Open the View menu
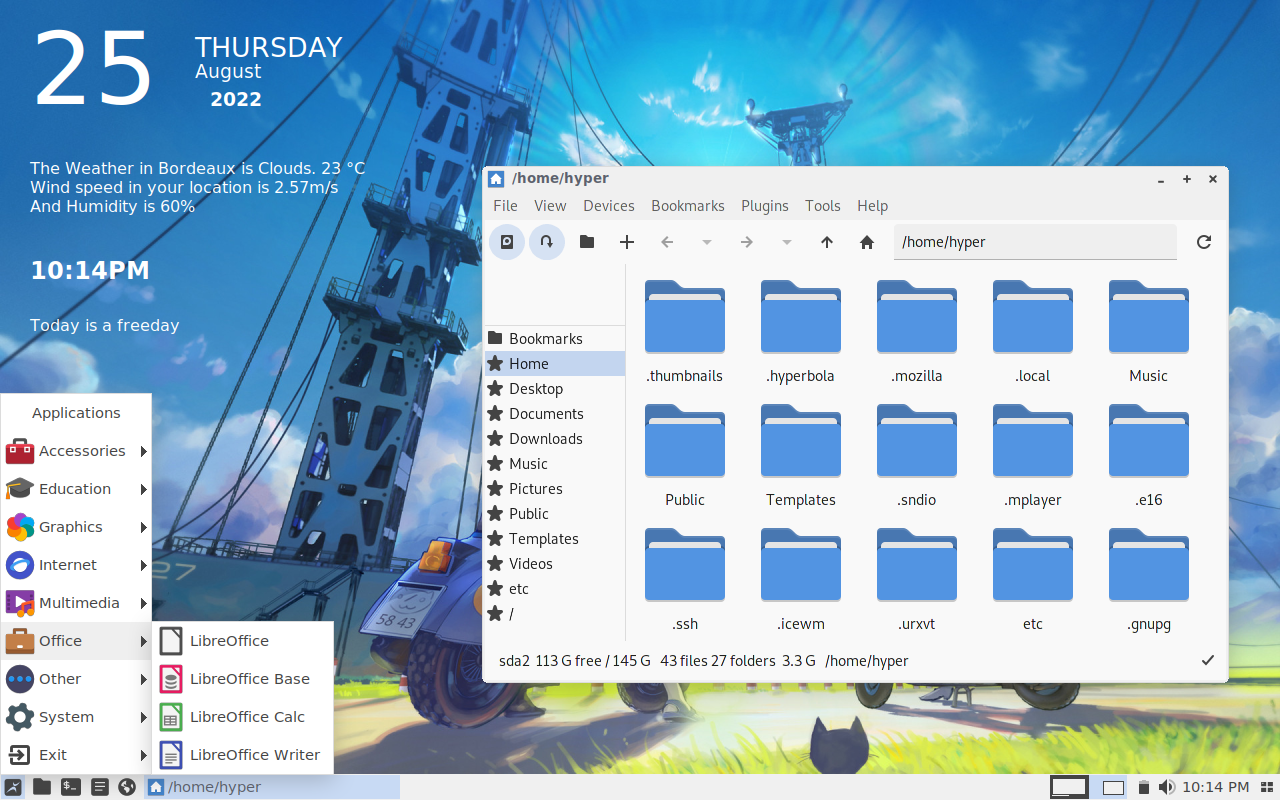The width and height of the screenshot is (1280, 800). pos(550,206)
